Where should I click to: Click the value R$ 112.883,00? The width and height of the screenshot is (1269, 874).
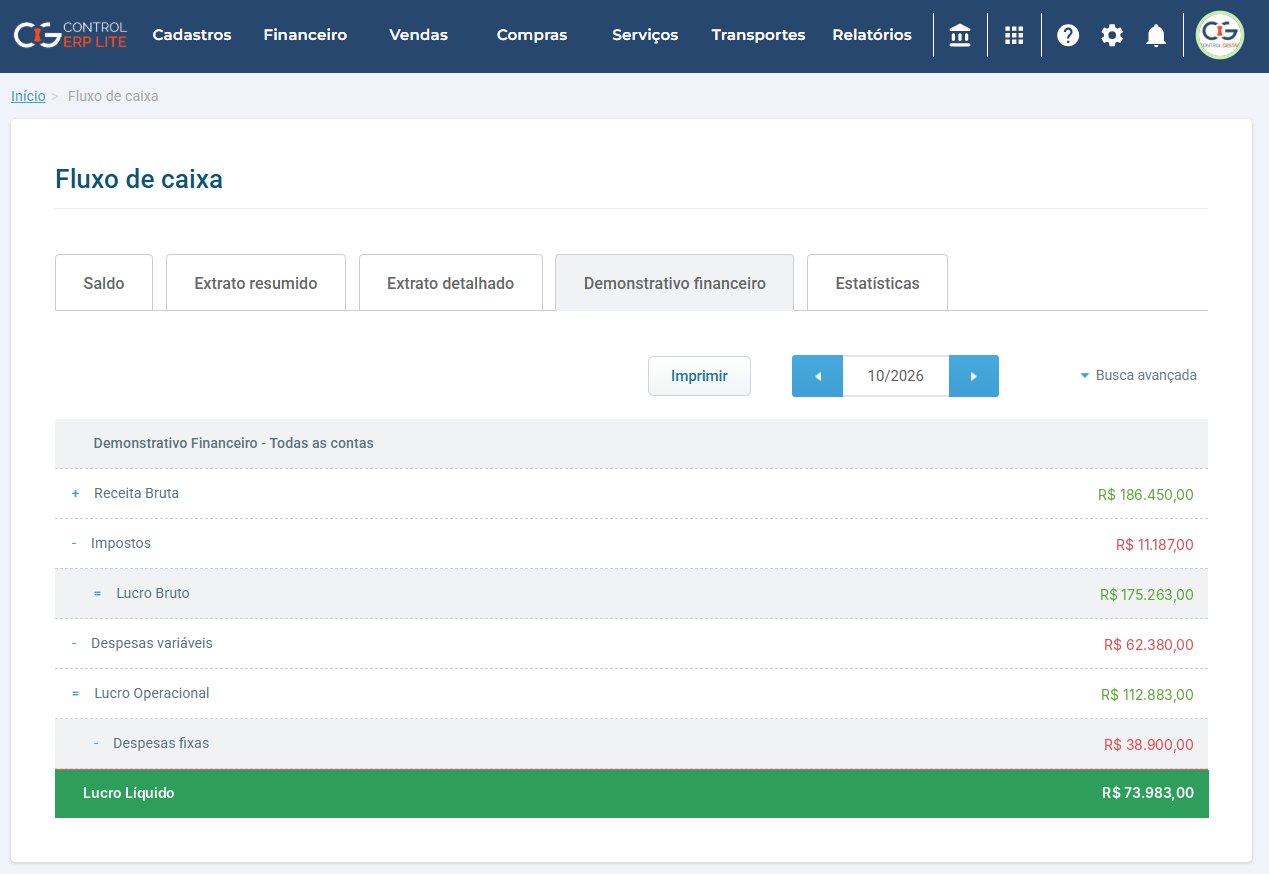[x=1147, y=695]
